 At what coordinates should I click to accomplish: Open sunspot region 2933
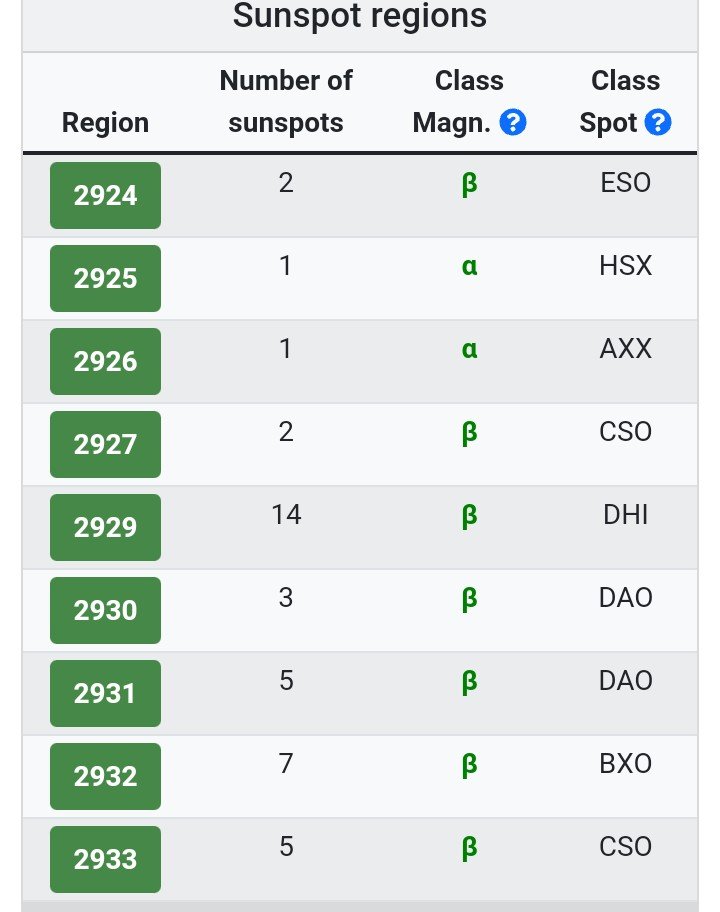tap(105, 860)
